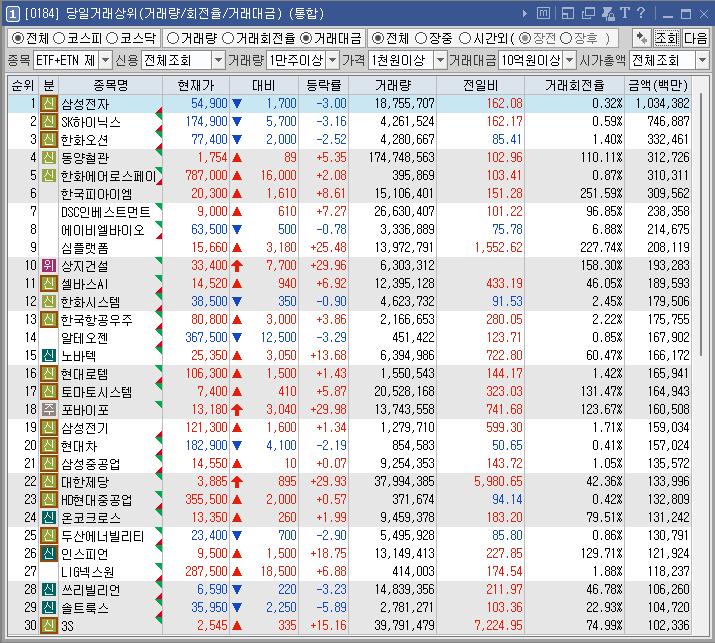
Task: Open stock 한국피아이엠
Action: 96,194
